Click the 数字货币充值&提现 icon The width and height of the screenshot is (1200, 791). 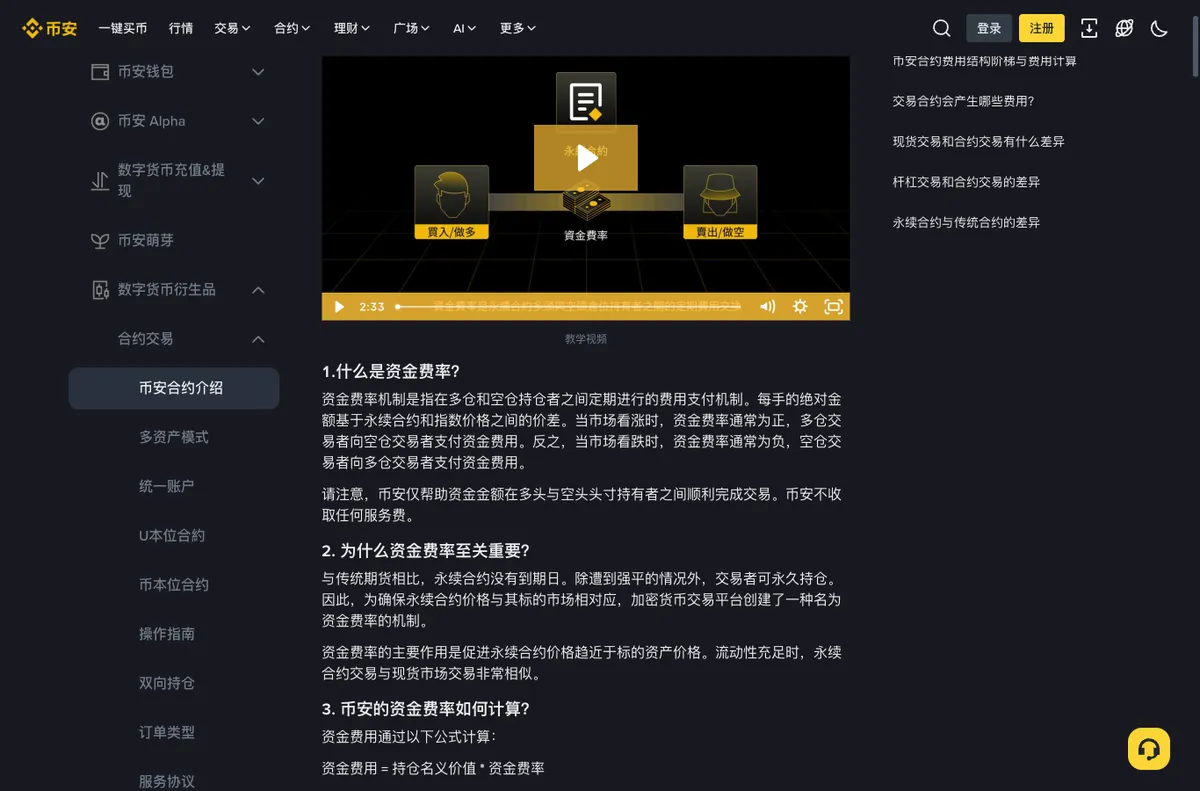[100, 181]
